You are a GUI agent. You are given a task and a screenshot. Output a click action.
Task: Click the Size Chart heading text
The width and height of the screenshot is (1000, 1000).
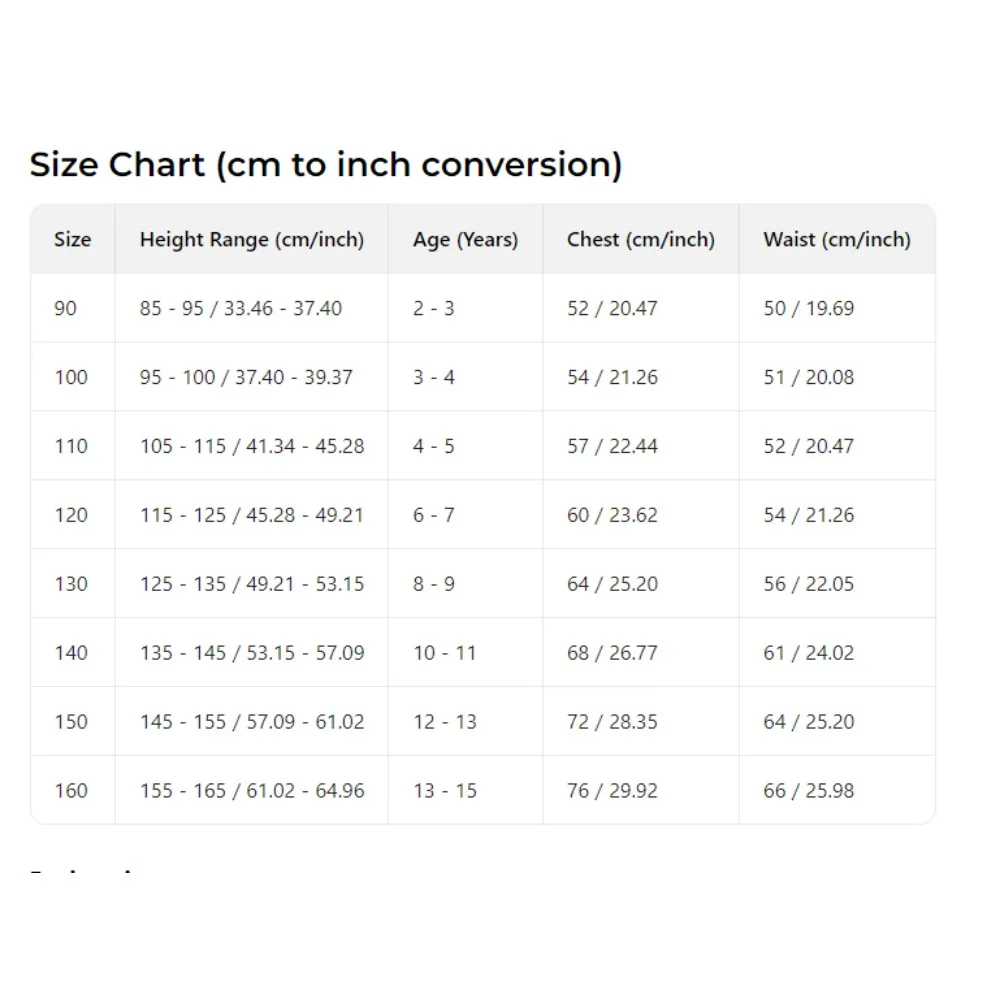pos(325,165)
